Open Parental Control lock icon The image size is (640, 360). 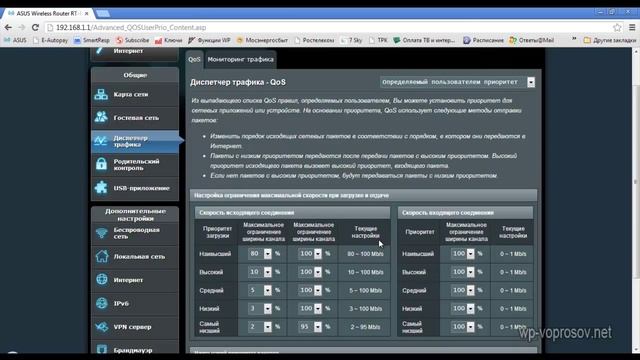coord(101,164)
